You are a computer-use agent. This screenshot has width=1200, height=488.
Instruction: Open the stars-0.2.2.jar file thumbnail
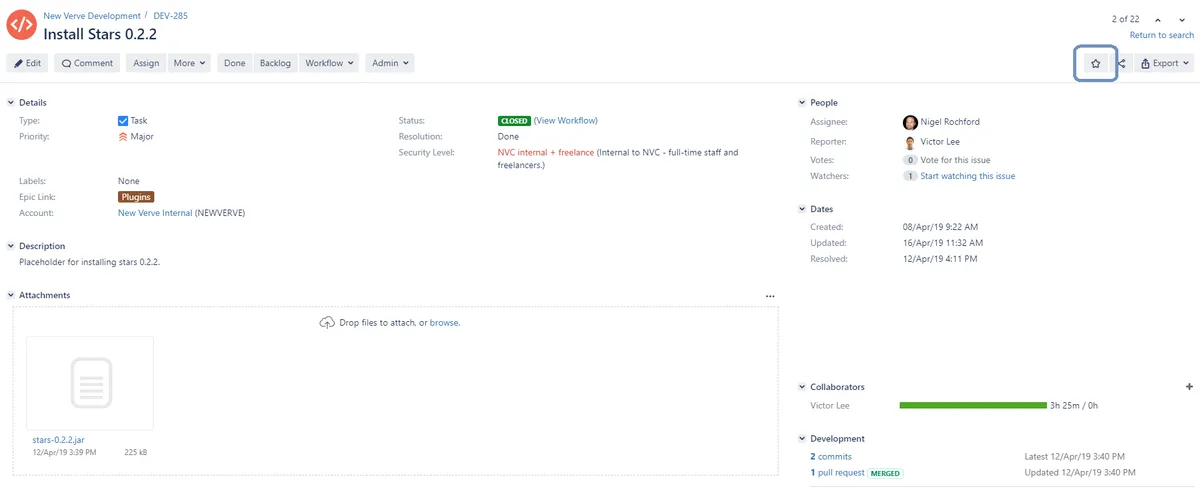(x=90, y=383)
